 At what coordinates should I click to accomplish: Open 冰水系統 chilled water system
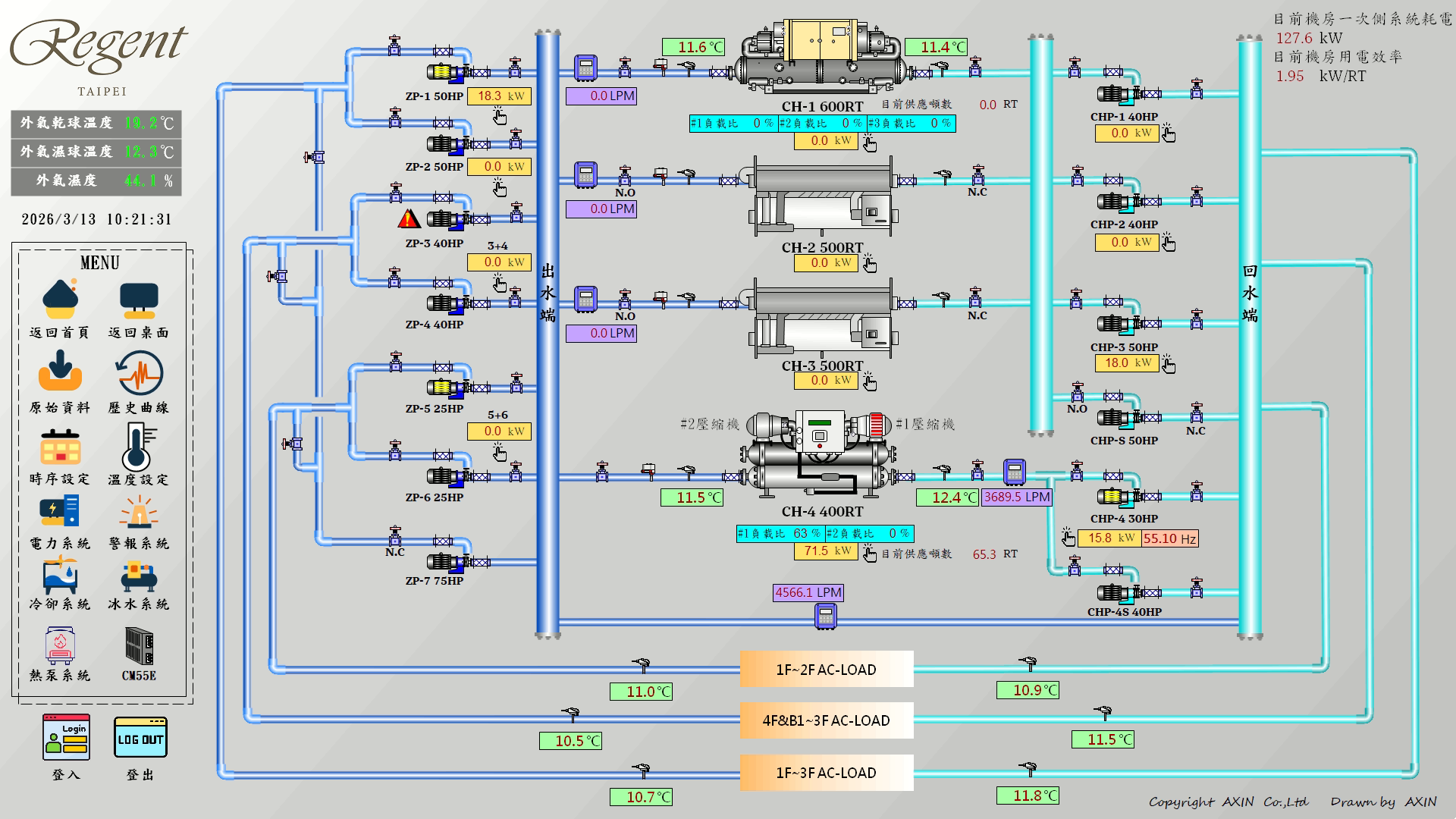pos(139,575)
